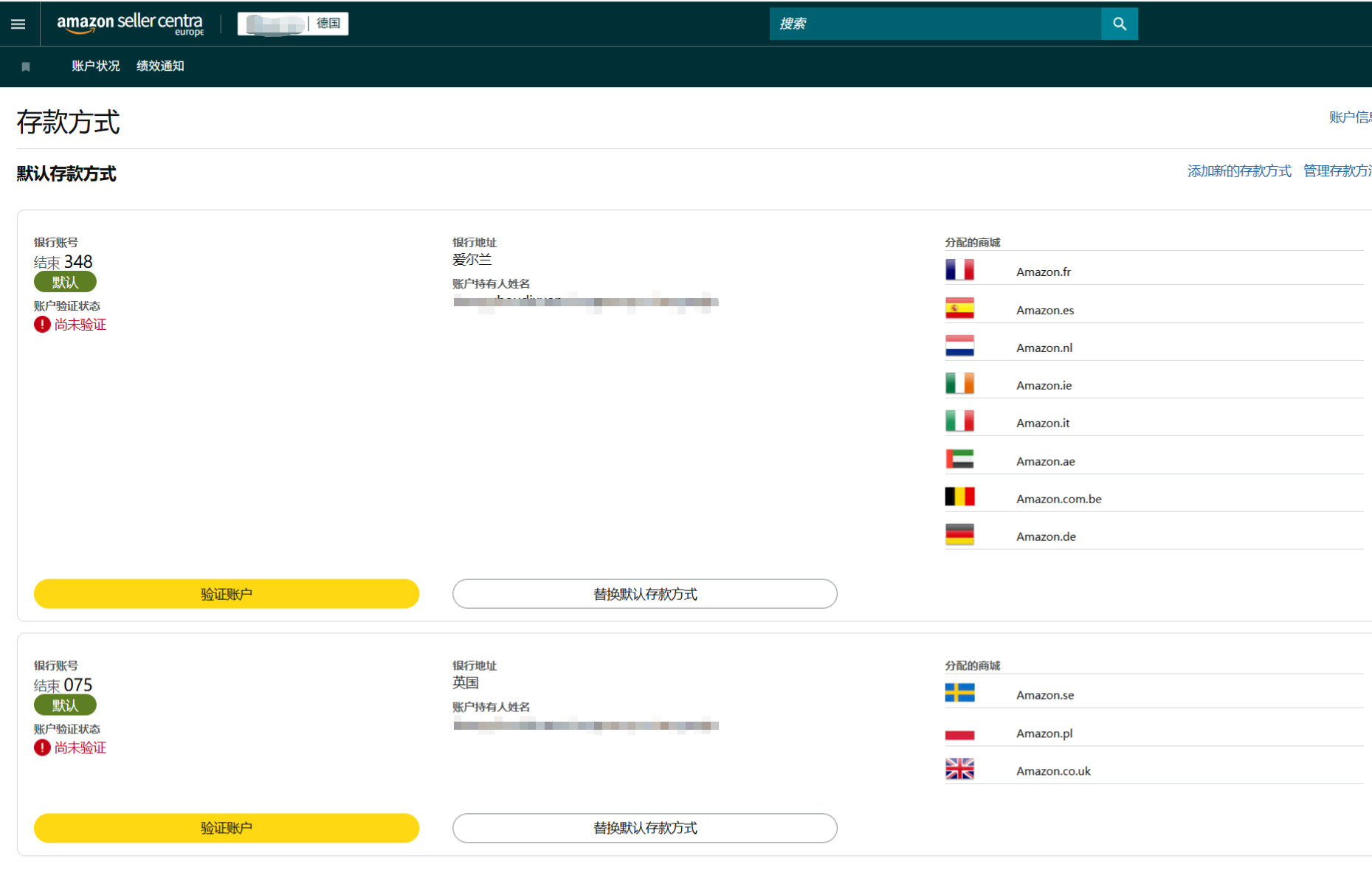Click inside the 搜索 search field

coord(934,24)
